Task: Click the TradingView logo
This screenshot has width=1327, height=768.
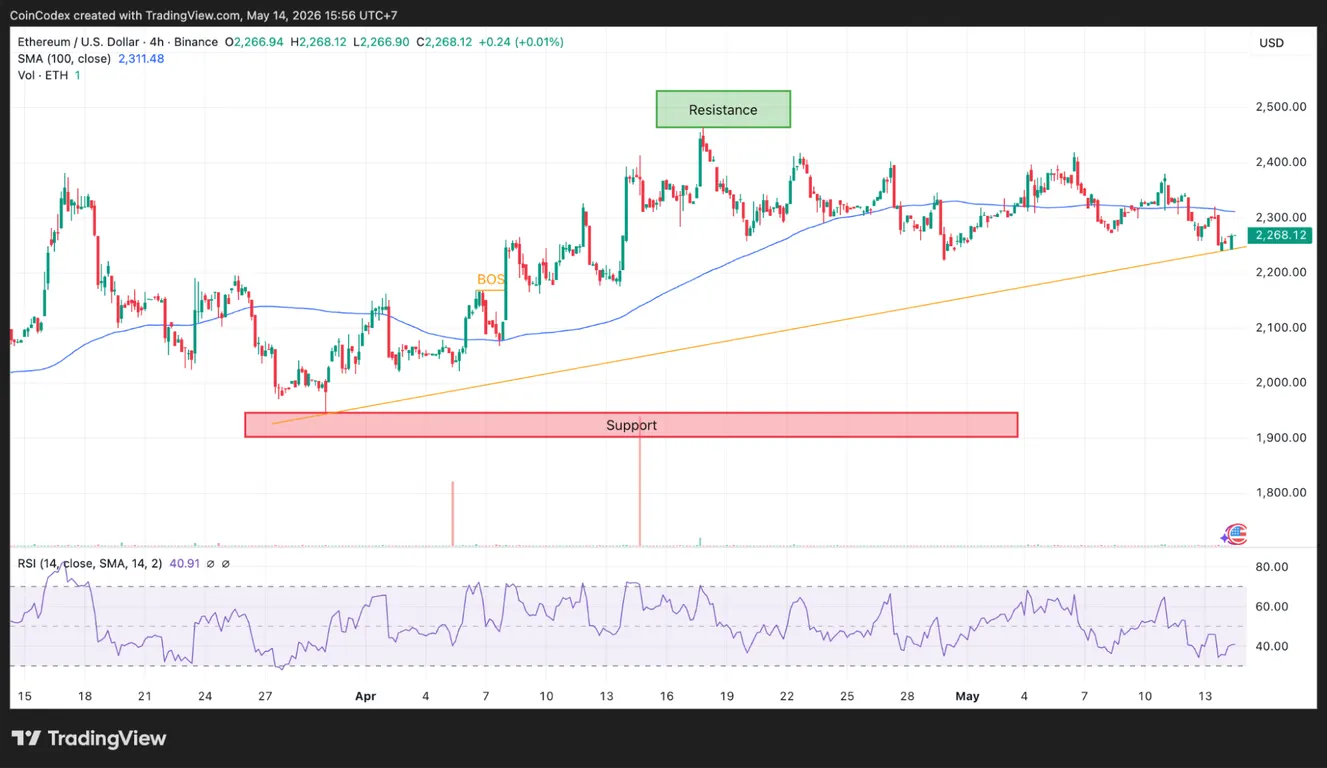Action: (89, 739)
